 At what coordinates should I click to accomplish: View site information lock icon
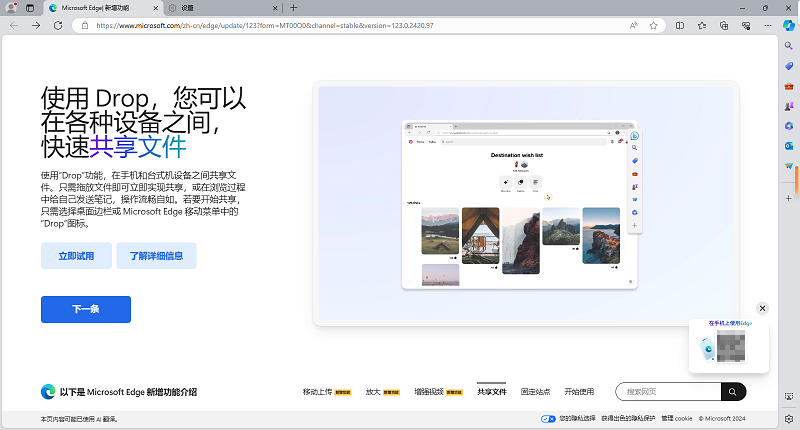(85, 26)
